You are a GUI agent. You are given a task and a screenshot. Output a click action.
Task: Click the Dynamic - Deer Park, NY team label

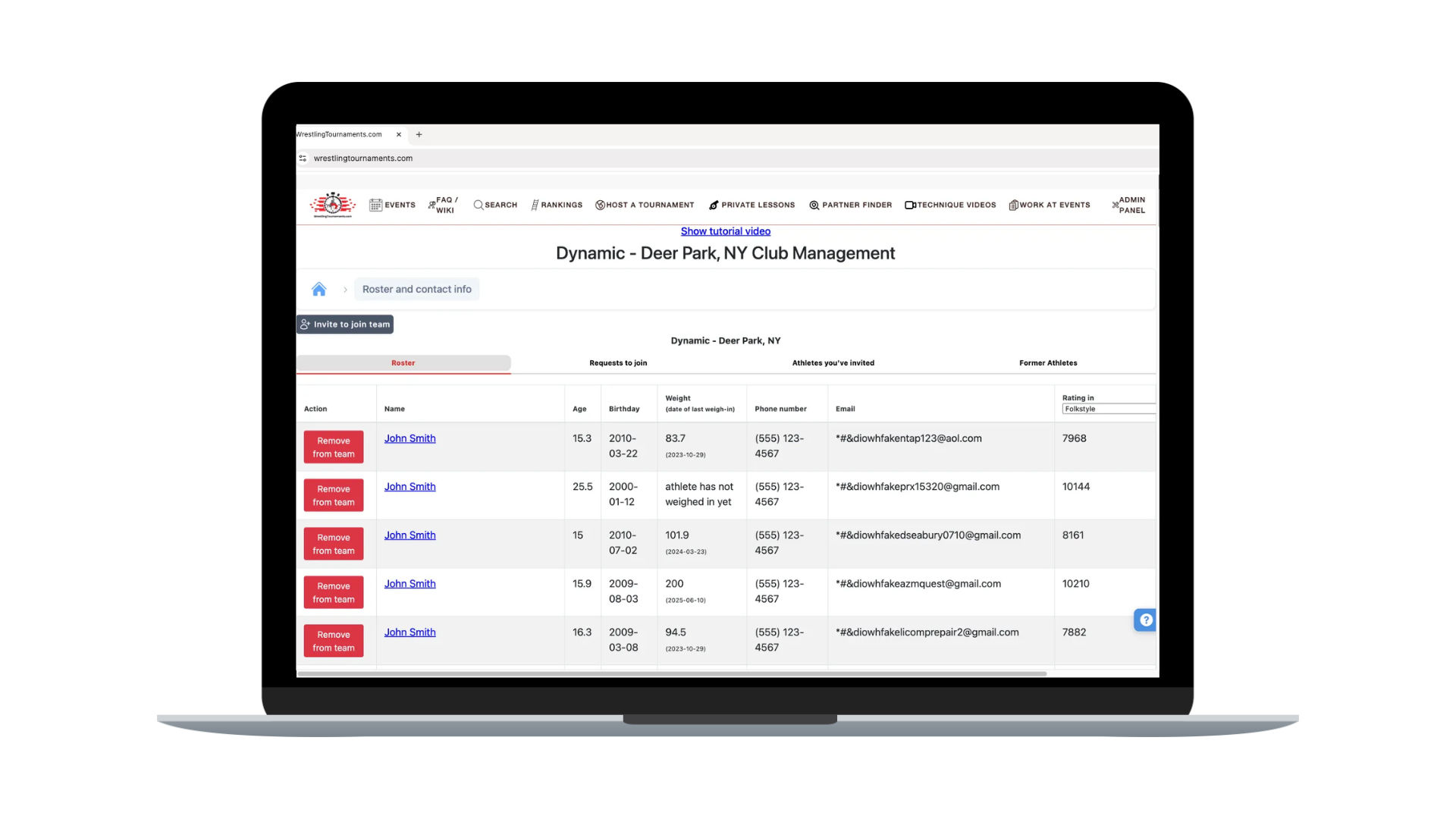[x=726, y=340]
